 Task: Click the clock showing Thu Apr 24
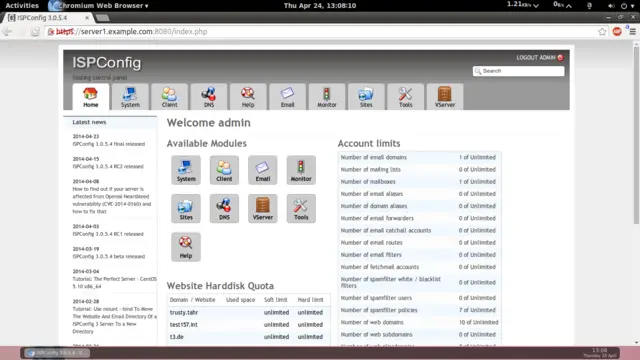click(x=320, y=5)
